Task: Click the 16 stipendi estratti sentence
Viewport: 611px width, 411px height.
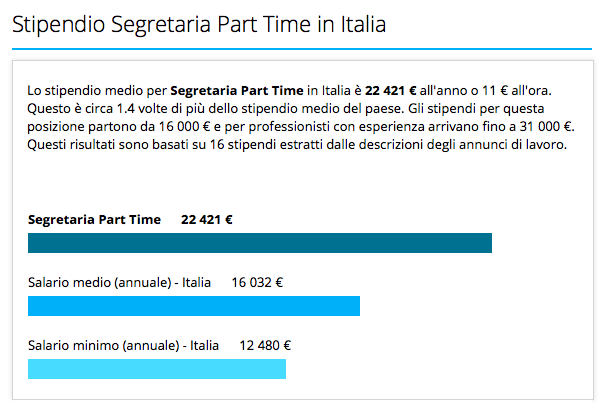Action: [x=297, y=145]
